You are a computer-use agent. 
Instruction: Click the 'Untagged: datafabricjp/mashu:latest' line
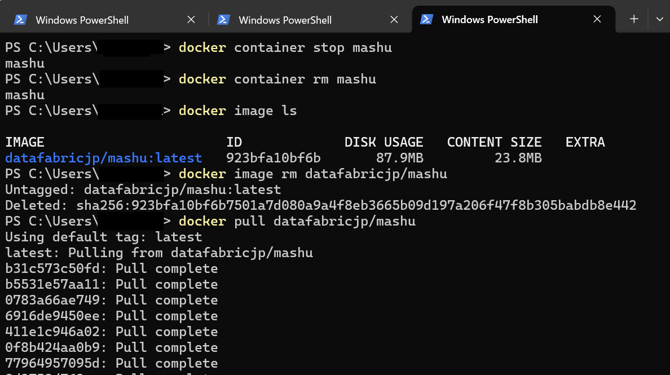click(x=143, y=190)
